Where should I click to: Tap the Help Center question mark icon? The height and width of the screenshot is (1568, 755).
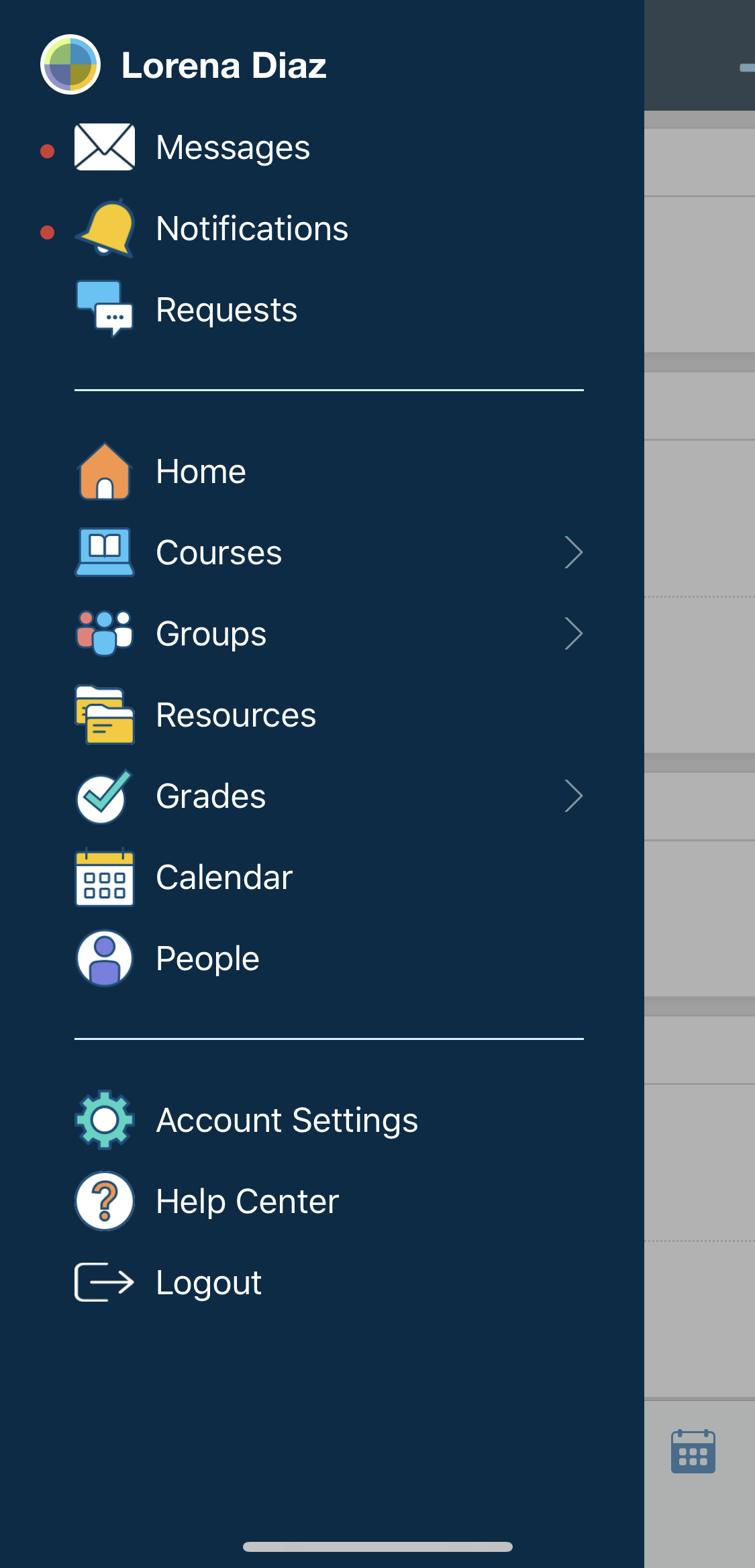[x=105, y=1201]
